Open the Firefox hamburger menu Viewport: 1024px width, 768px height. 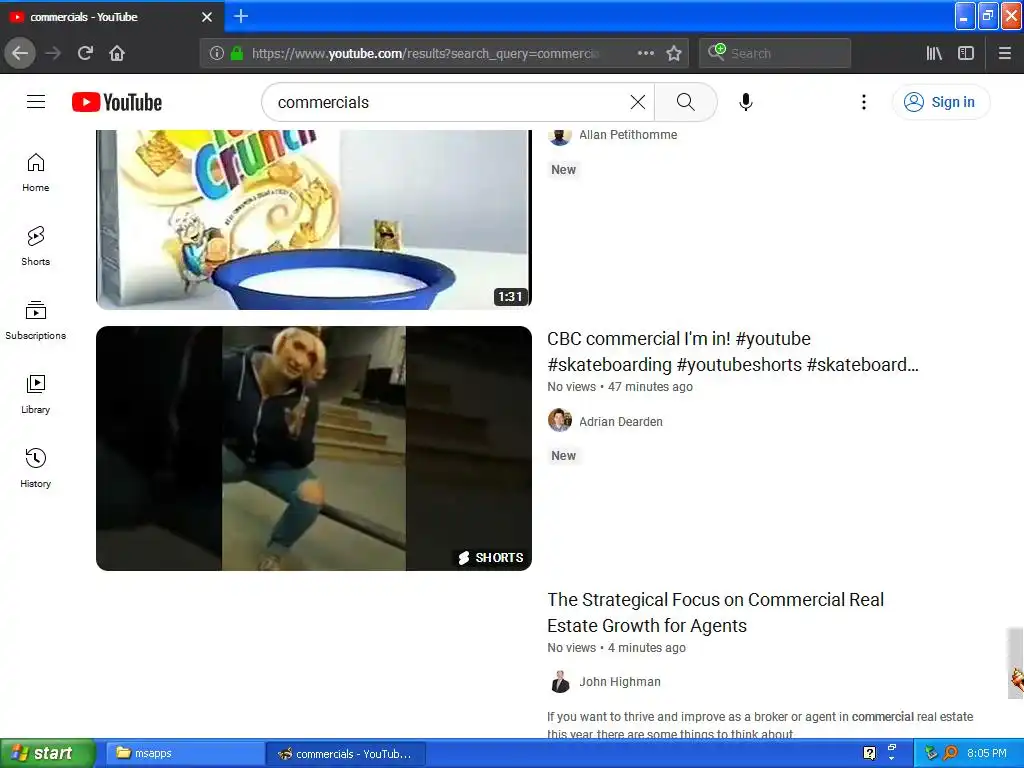(x=1004, y=53)
